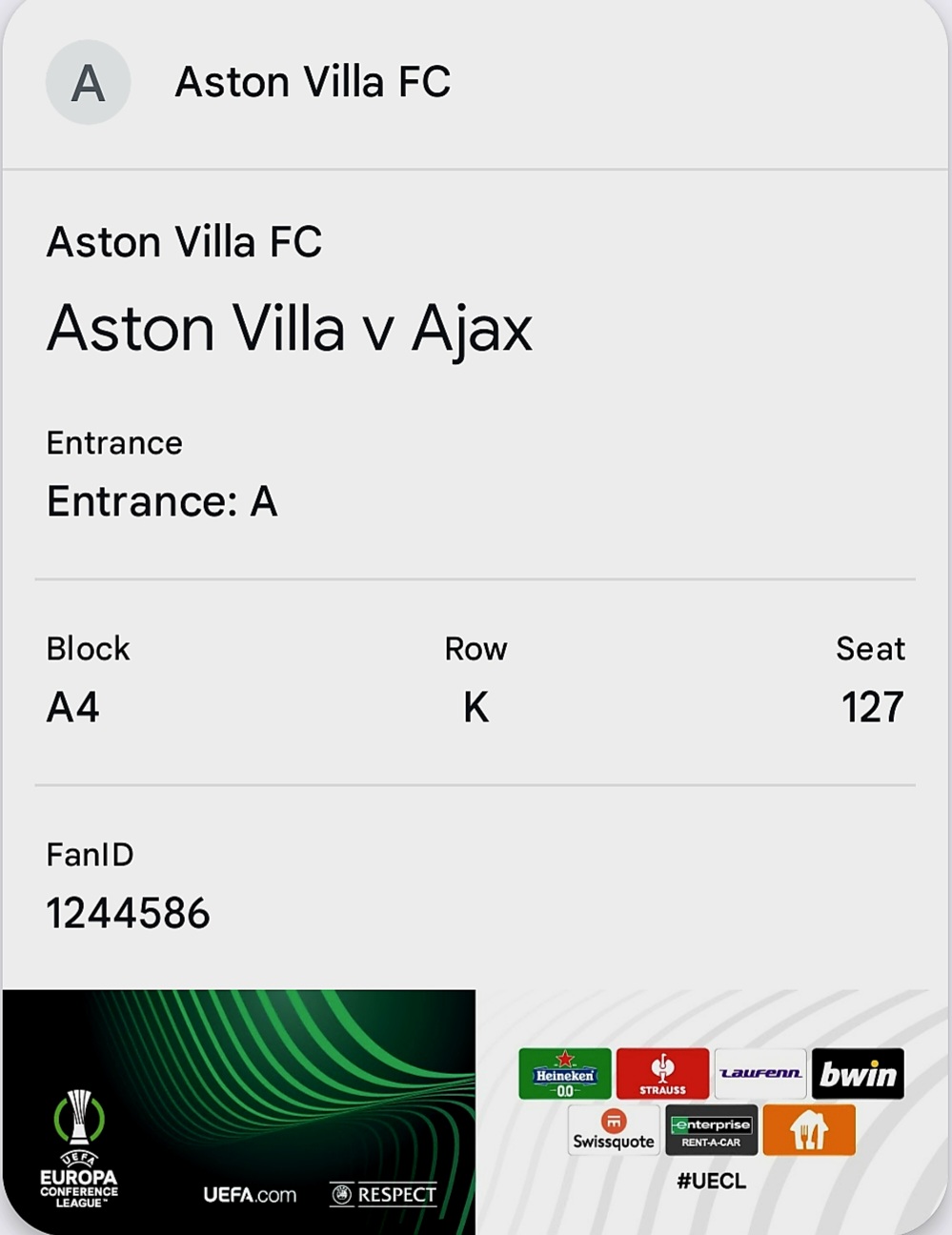952x1235 pixels.
Task: Click the black bwin sponsor logo
Action: tap(858, 1074)
